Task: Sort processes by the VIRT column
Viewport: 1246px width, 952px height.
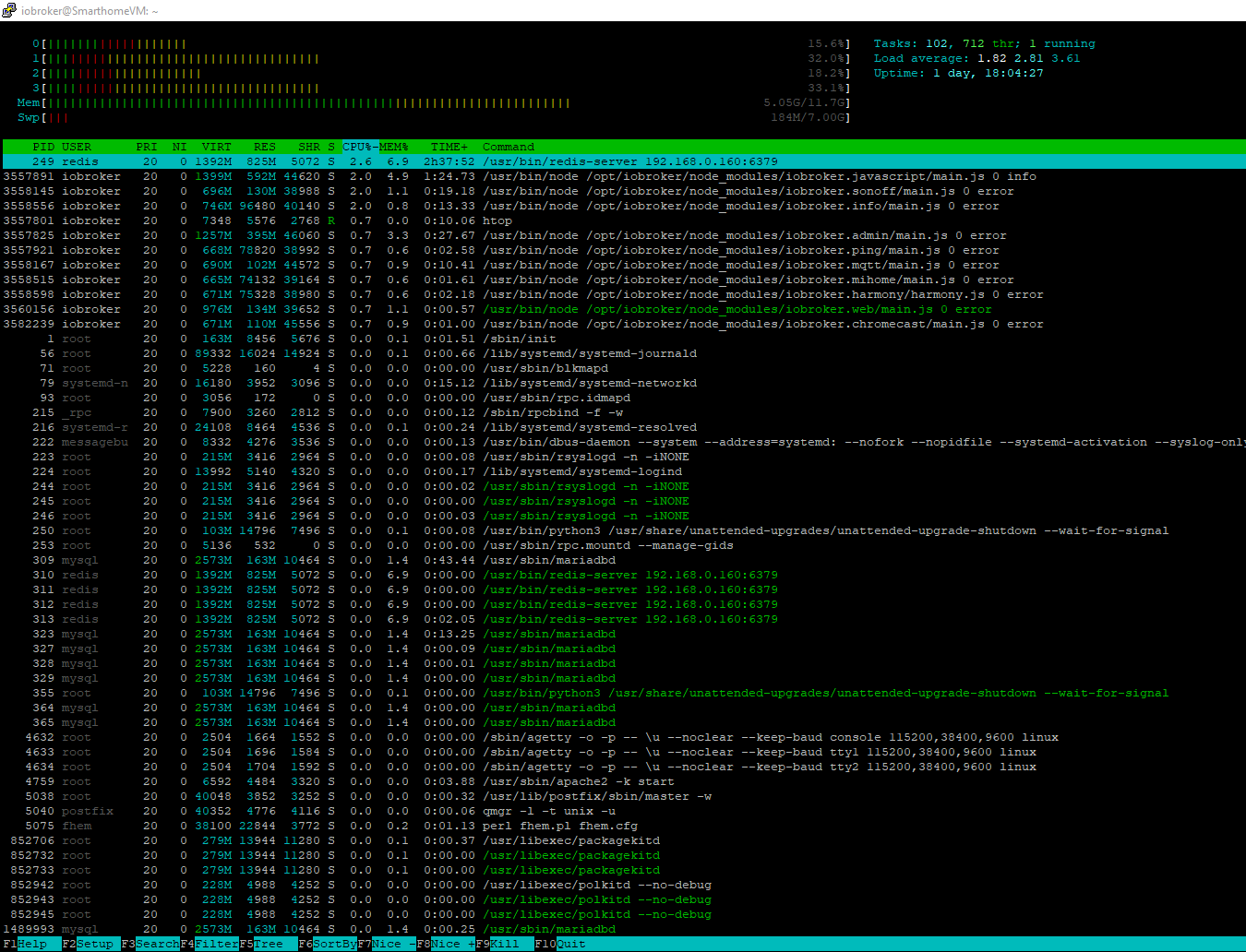Action: [x=217, y=147]
